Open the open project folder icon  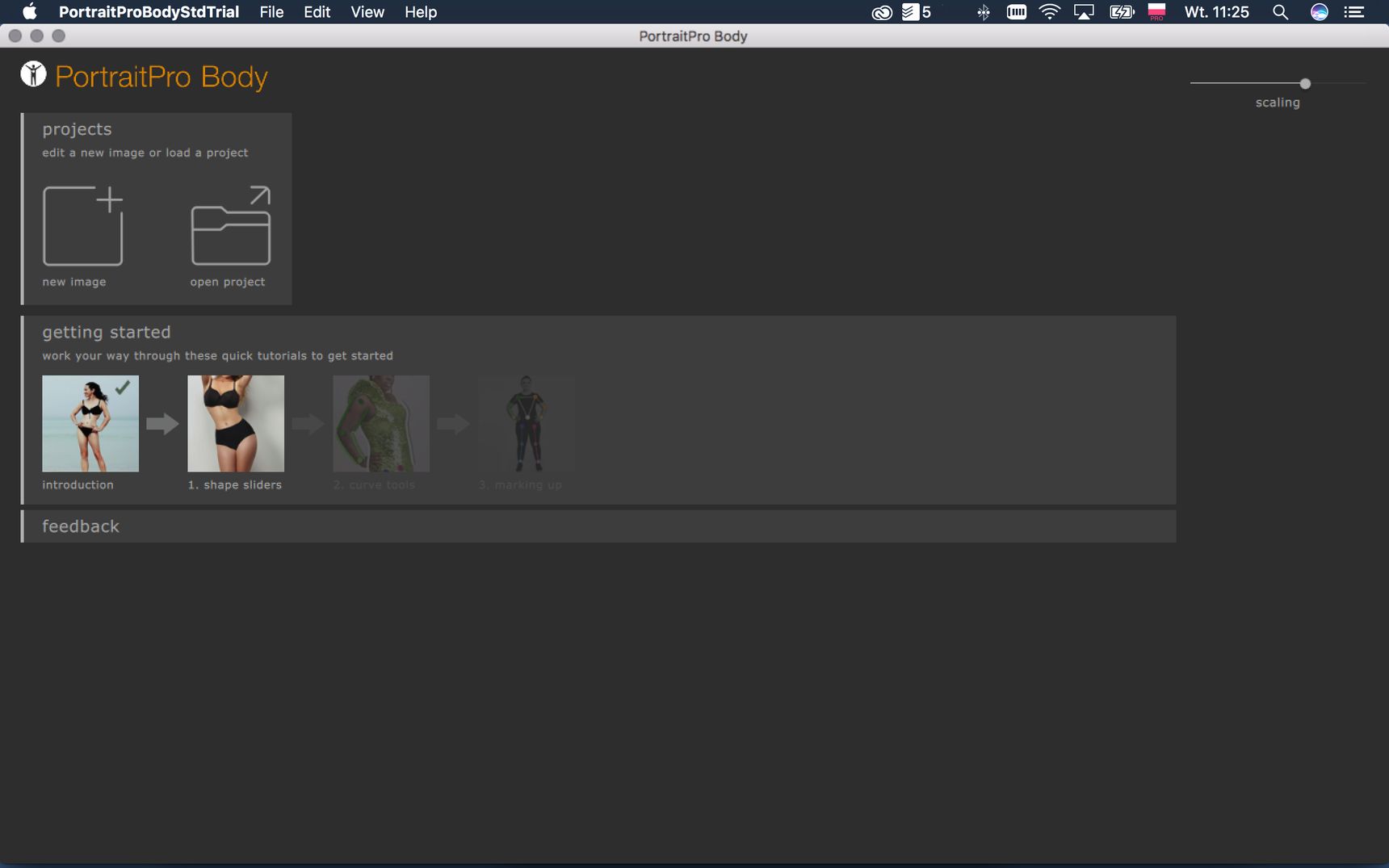[x=231, y=226]
